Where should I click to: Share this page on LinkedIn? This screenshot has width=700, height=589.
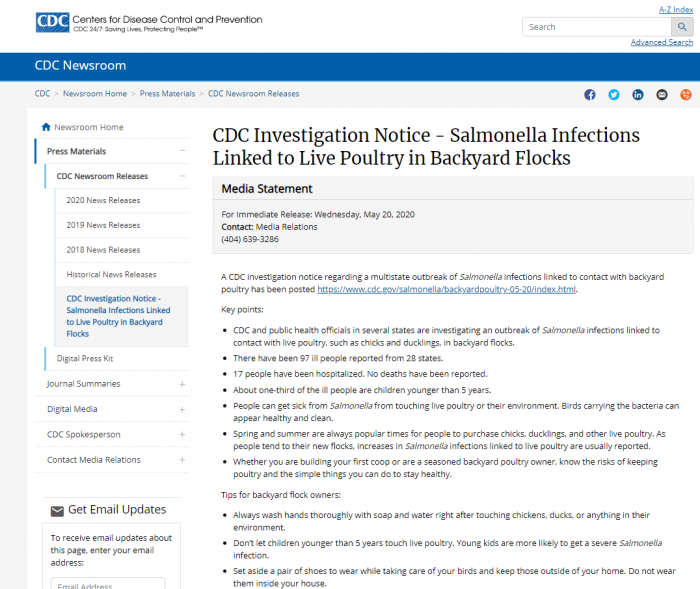638,94
